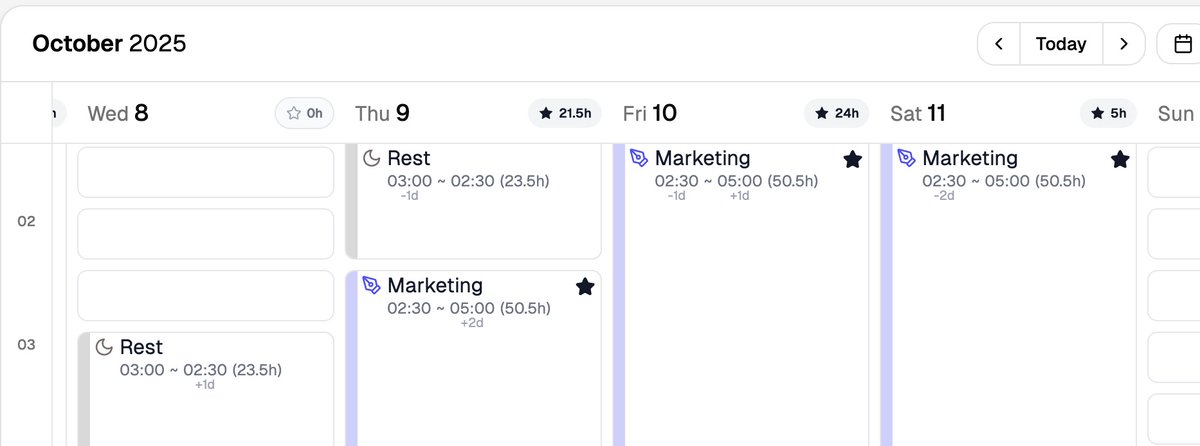1200x446 pixels.
Task: Click the moon icon on Thursday's Rest event
Action: coord(371,158)
